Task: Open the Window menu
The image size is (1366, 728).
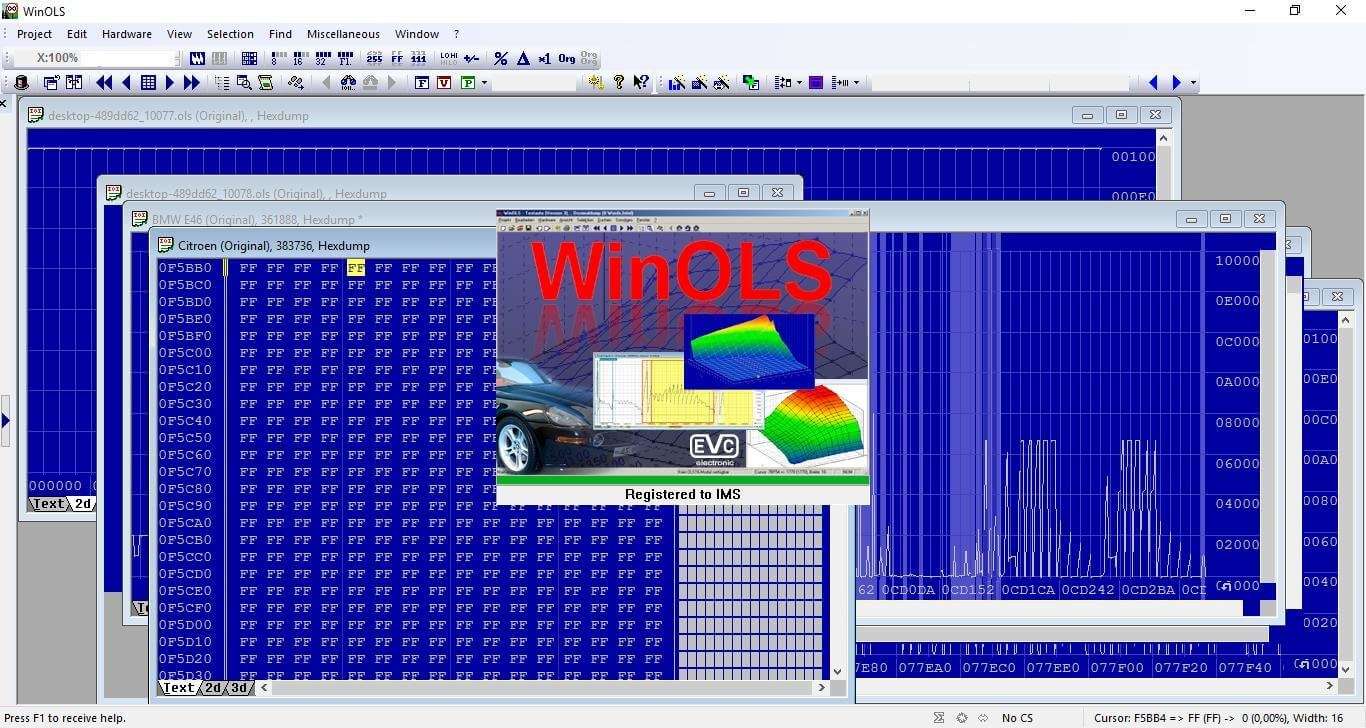Action: click(x=417, y=34)
